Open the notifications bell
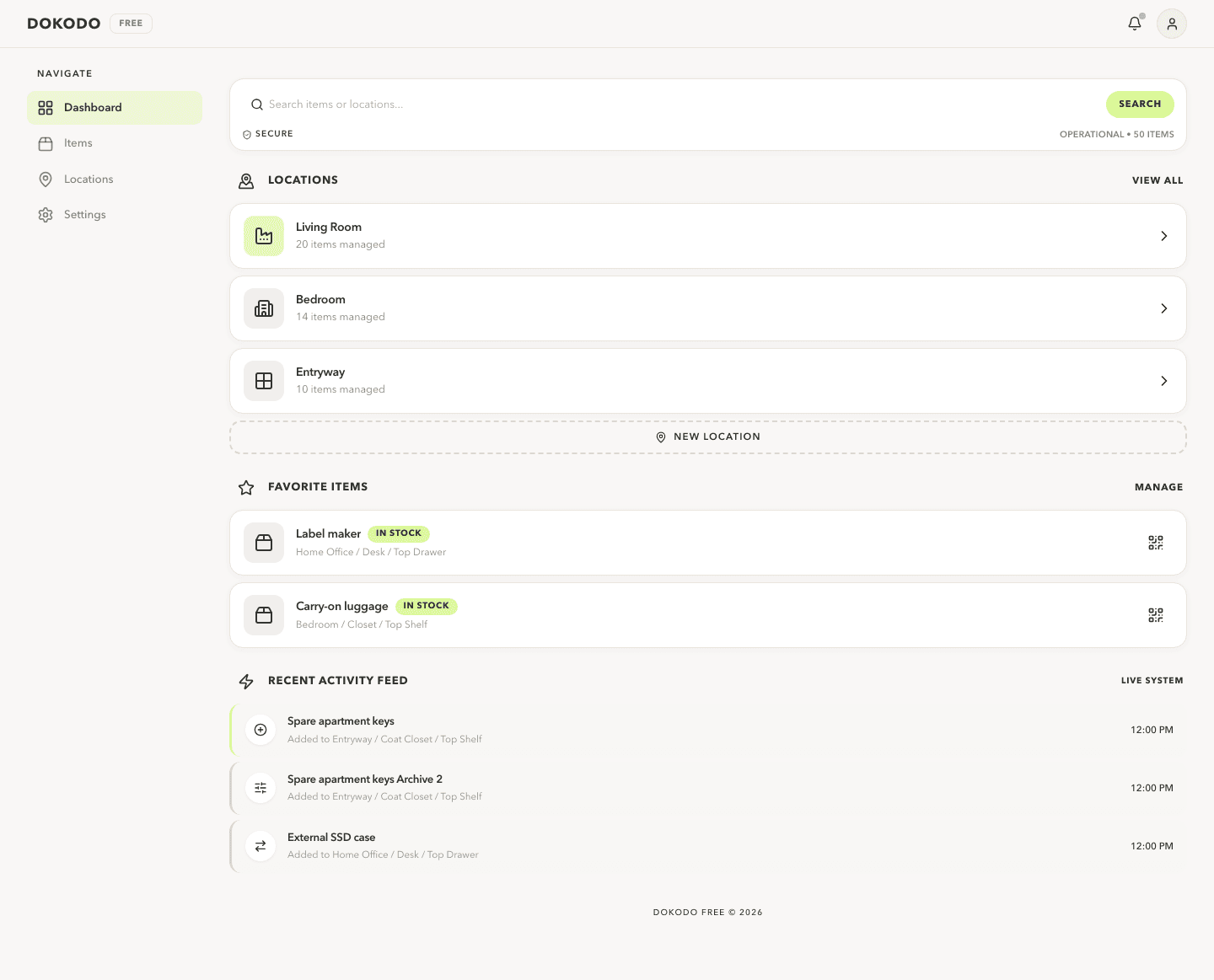 (1135, 24)
